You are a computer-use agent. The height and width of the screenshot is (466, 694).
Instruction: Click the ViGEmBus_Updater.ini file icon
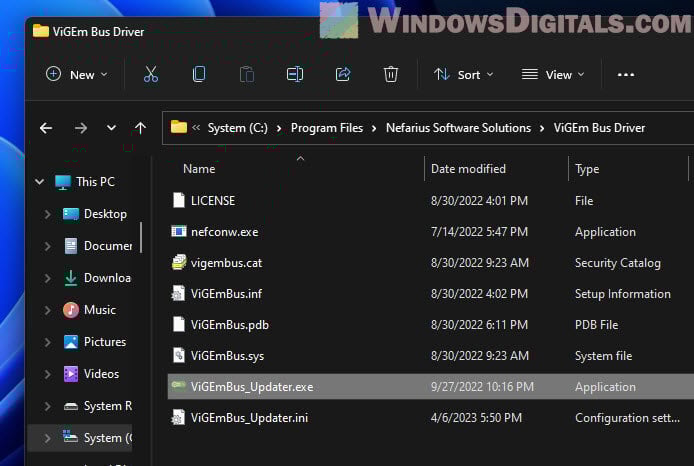(179, 417)
